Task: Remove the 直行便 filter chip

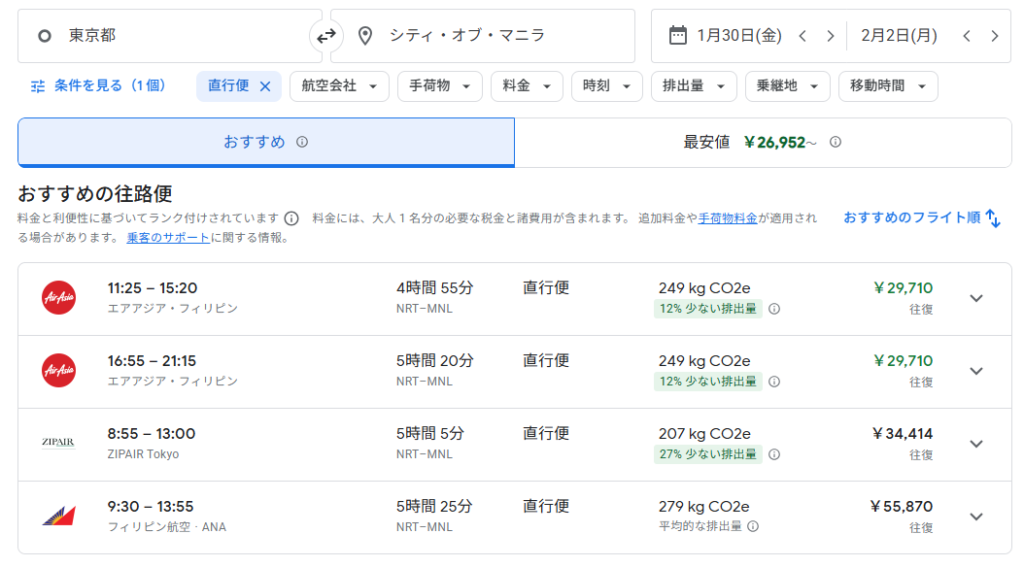Action: 265,86
